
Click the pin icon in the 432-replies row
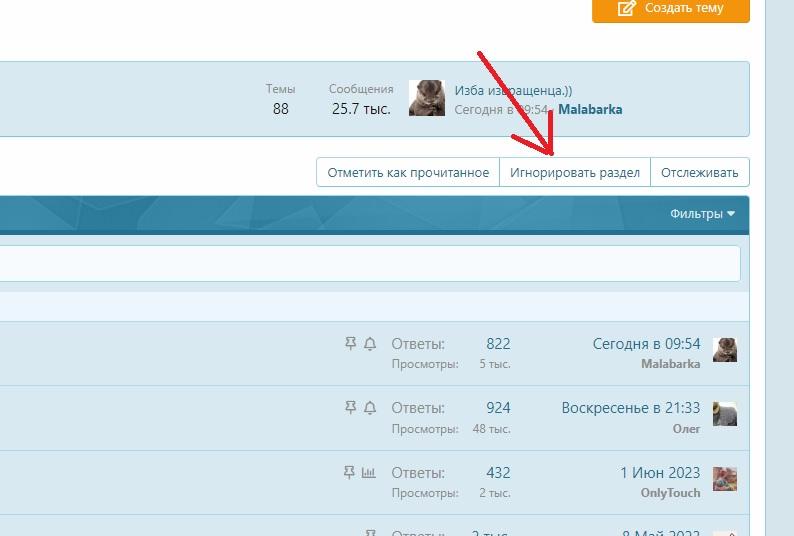coord(349,472)
